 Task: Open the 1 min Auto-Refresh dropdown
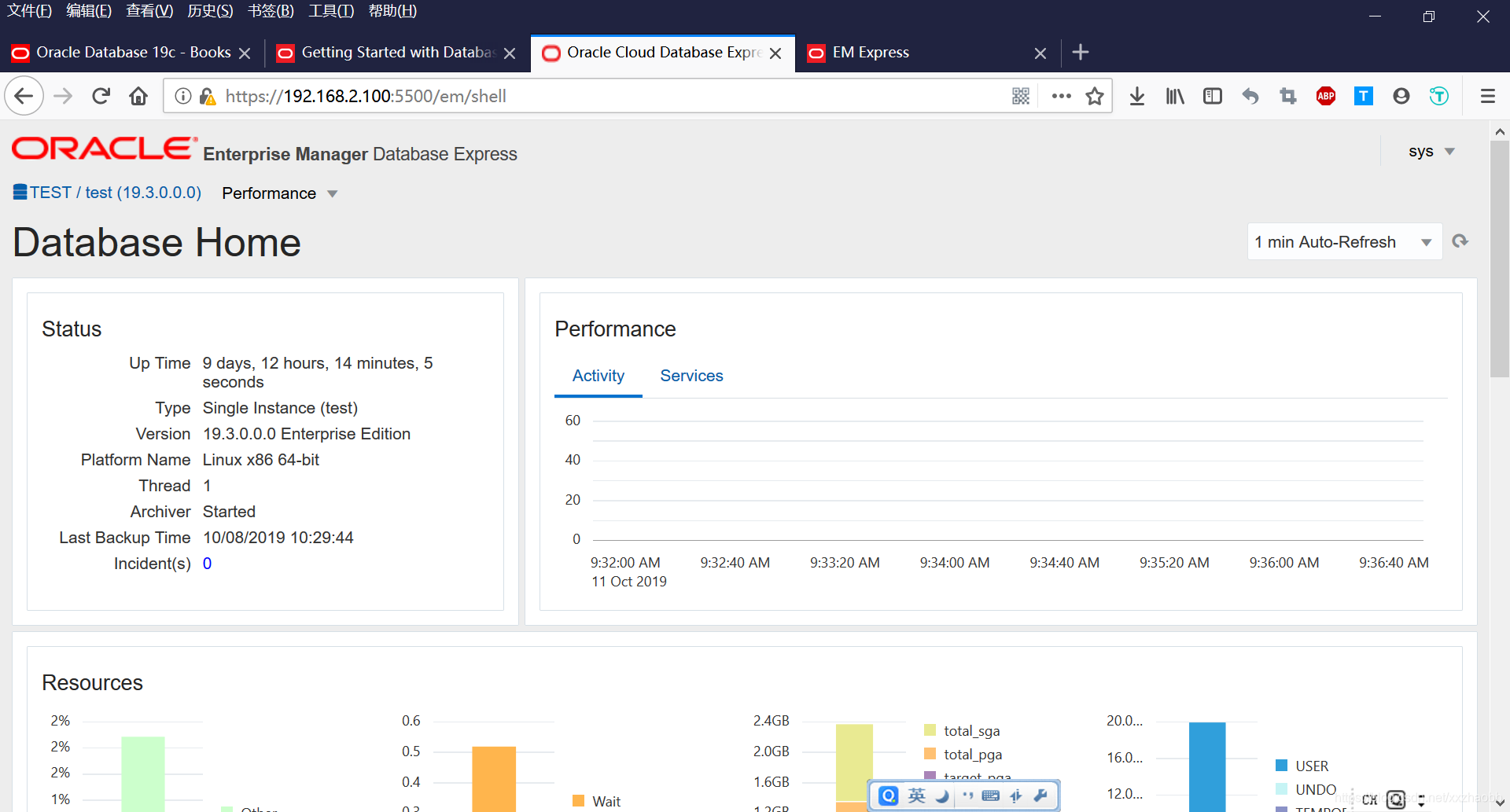tap(1344, 242)
